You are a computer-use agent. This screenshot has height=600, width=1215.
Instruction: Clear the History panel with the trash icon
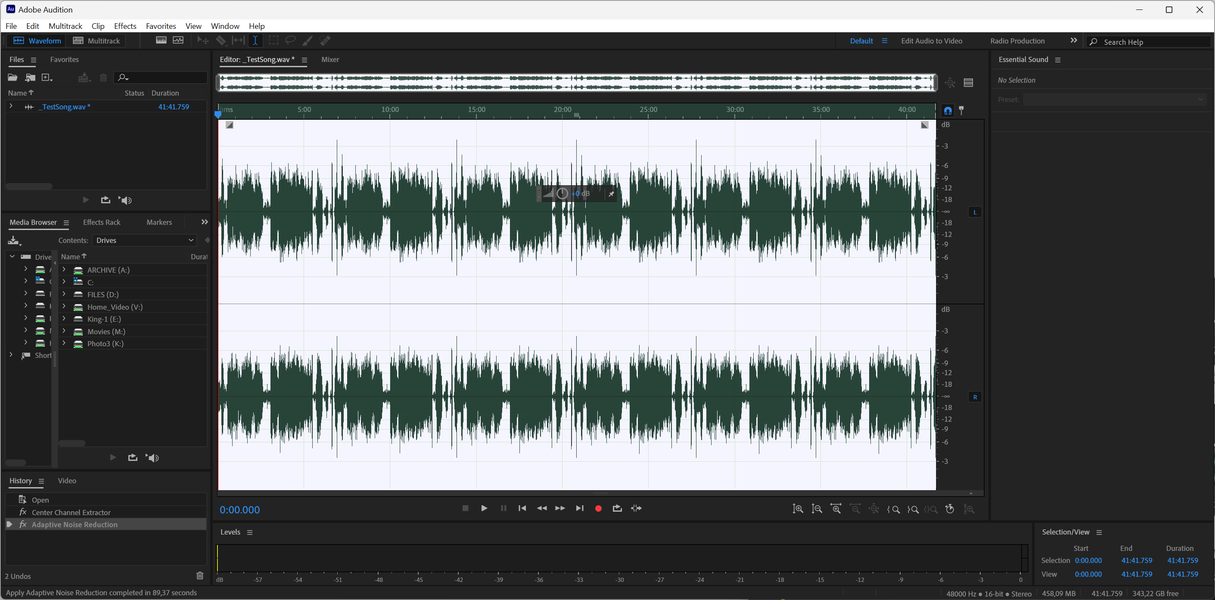[200, 576]
